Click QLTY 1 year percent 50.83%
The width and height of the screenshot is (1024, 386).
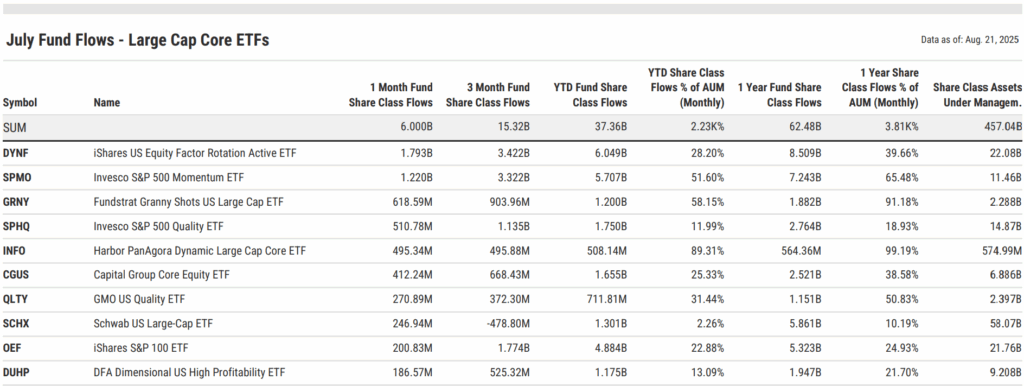903,299
